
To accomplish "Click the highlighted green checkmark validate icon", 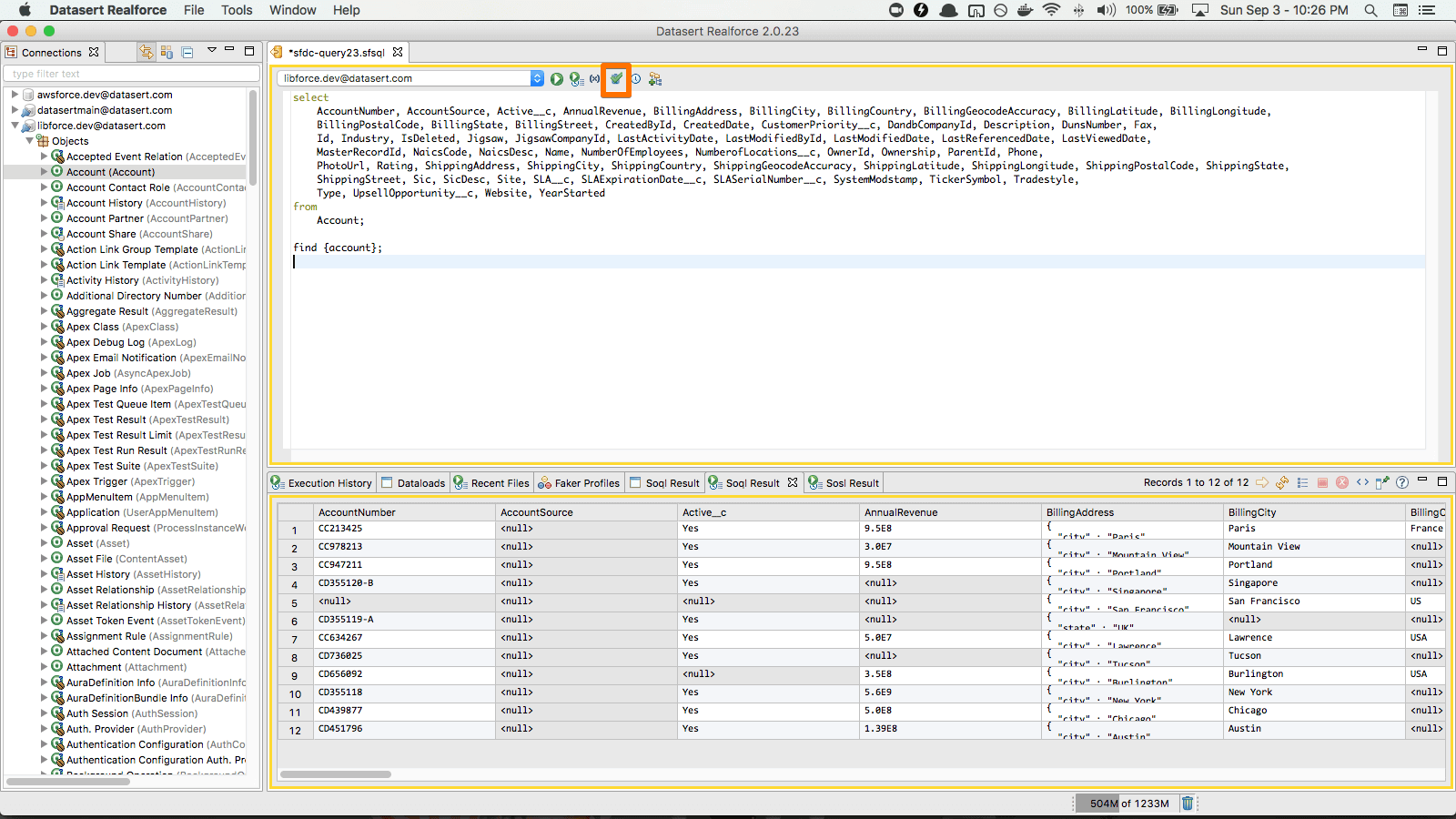I will pyautogui.click(x=616, y=79).
